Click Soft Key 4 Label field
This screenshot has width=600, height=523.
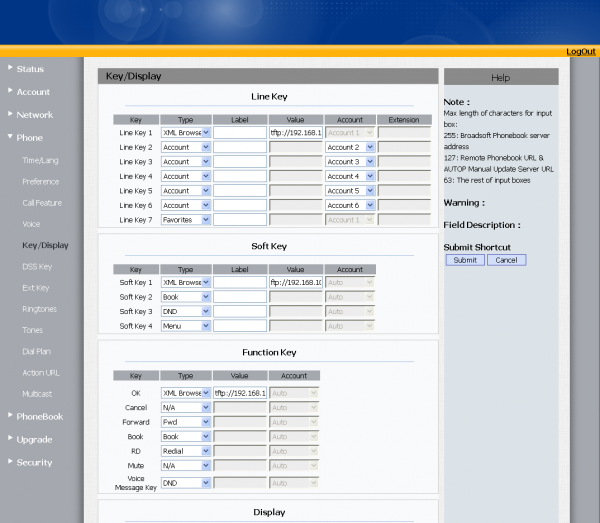click(x=240, y=326)
